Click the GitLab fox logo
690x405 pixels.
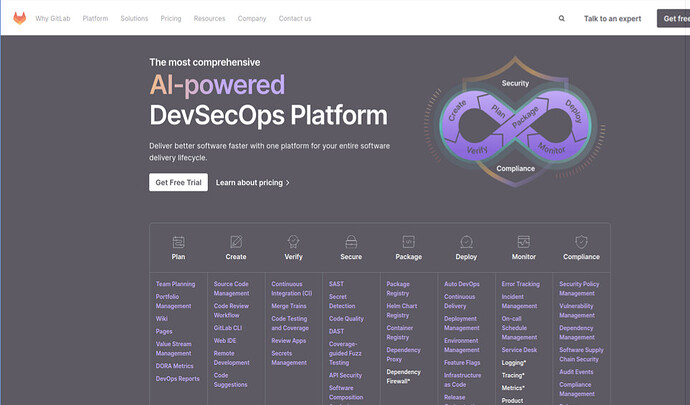(x=20, y=18)
